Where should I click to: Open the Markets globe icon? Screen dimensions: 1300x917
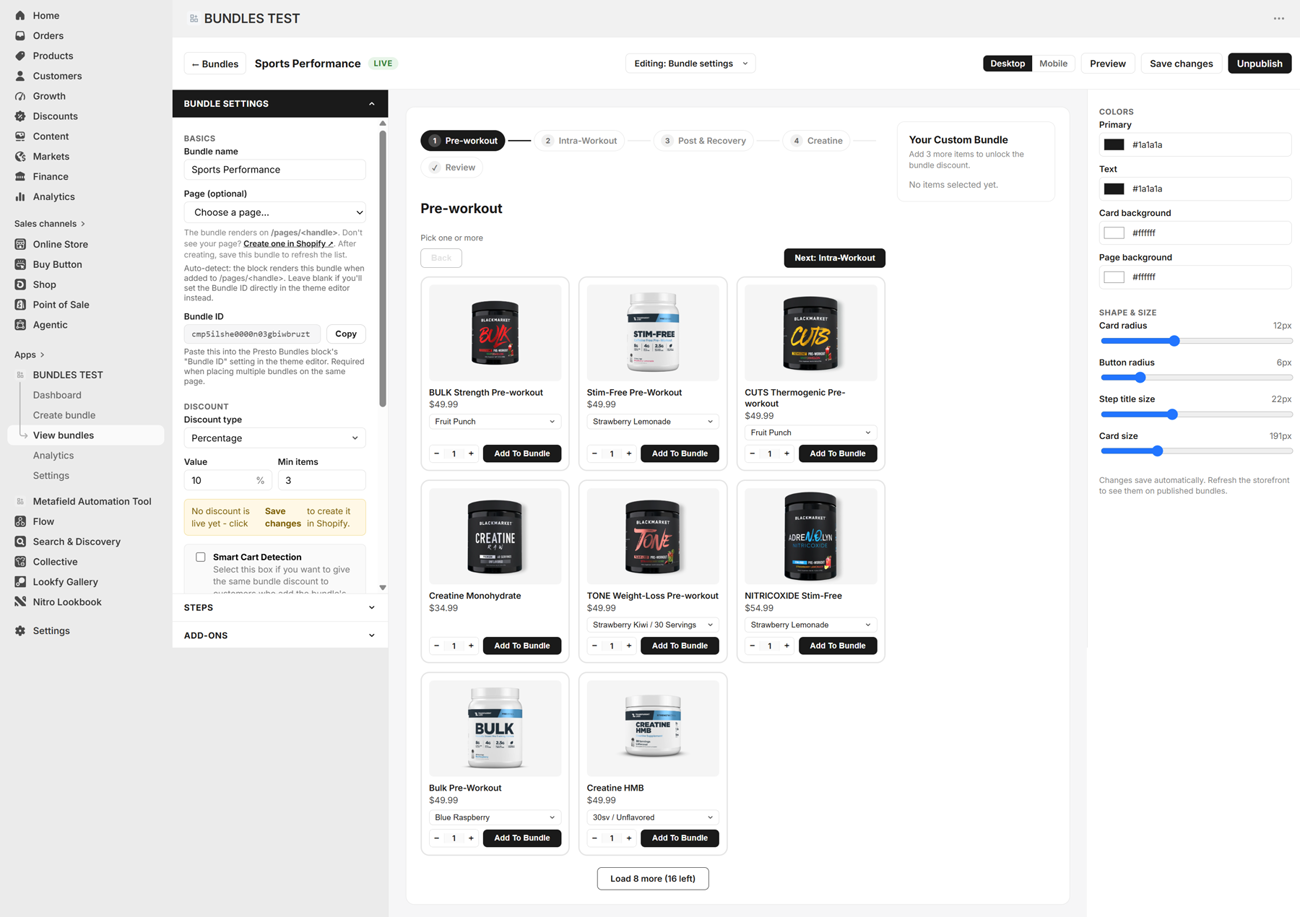click(20, 156)
